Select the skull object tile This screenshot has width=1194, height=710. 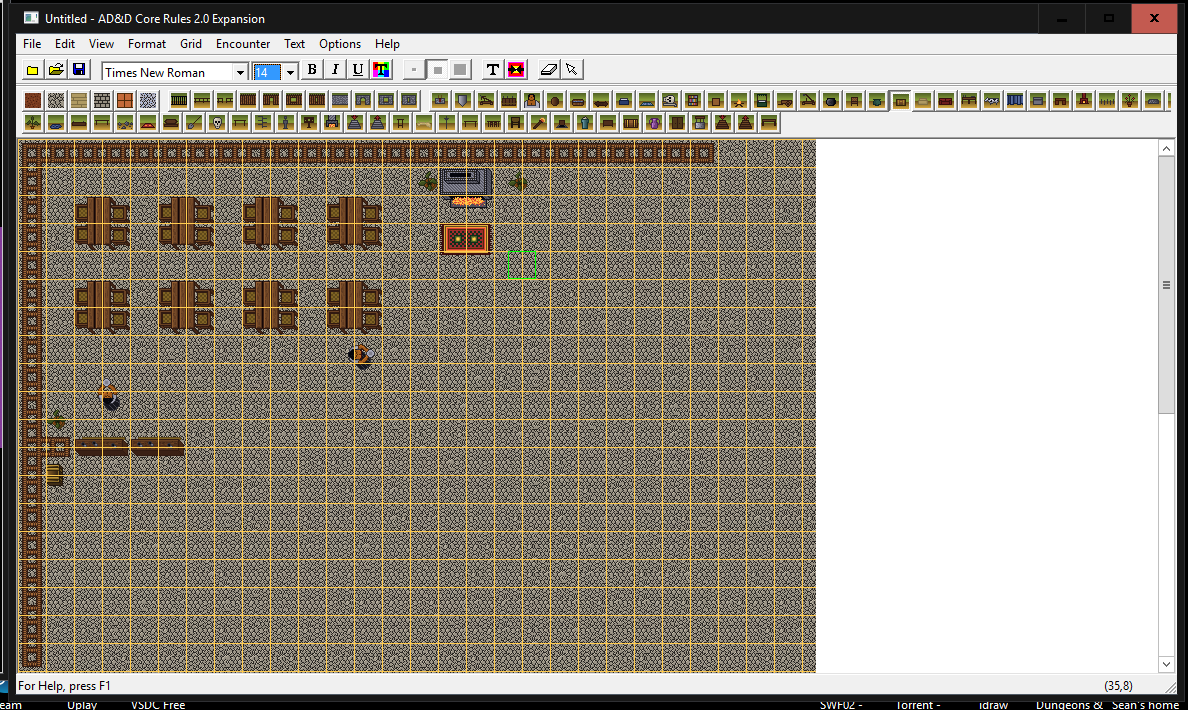click(217, 121)
